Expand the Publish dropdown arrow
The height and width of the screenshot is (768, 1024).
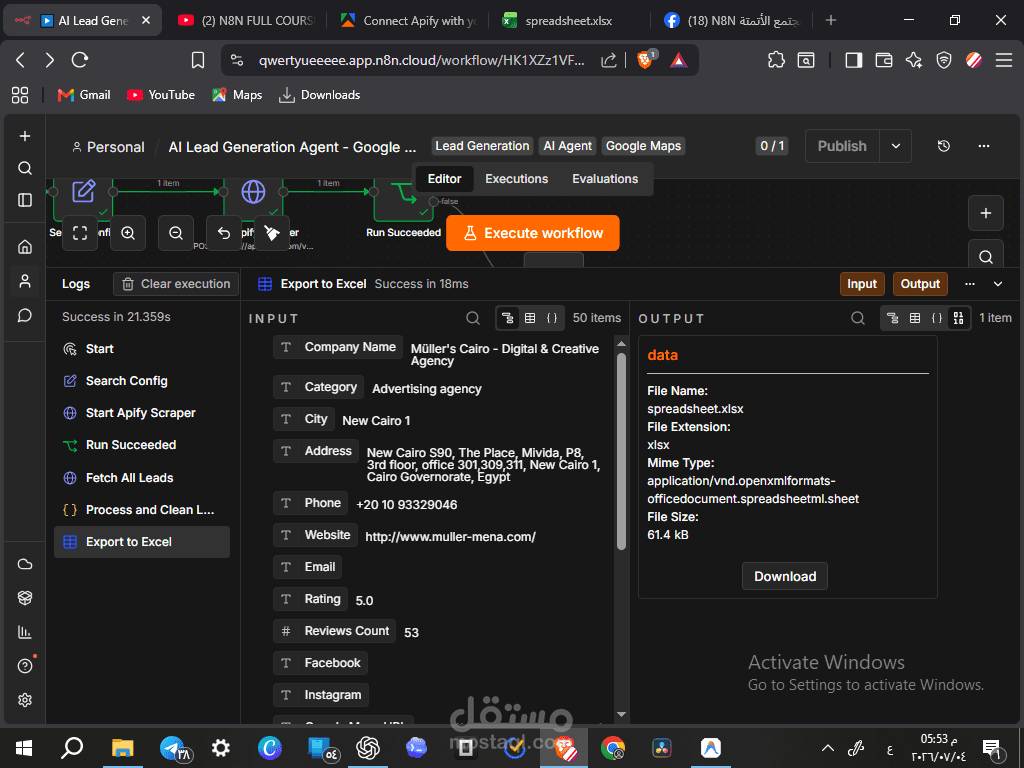pyautogui.click(x=896, y=146)
